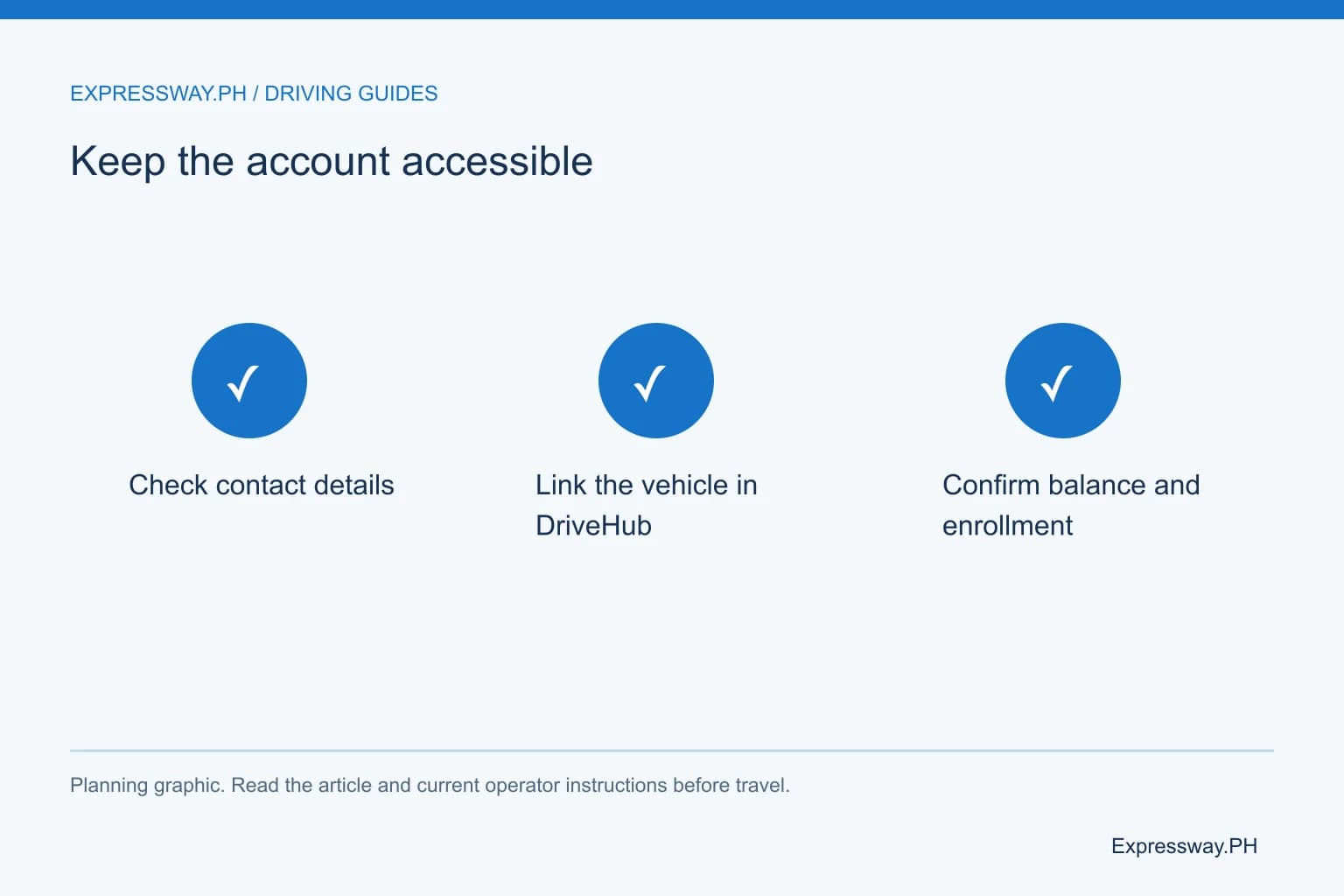This screenshot has height=896, width=1344.
Task: Click the checkmark icon above Link the vehicle
Action: point(656,381)
